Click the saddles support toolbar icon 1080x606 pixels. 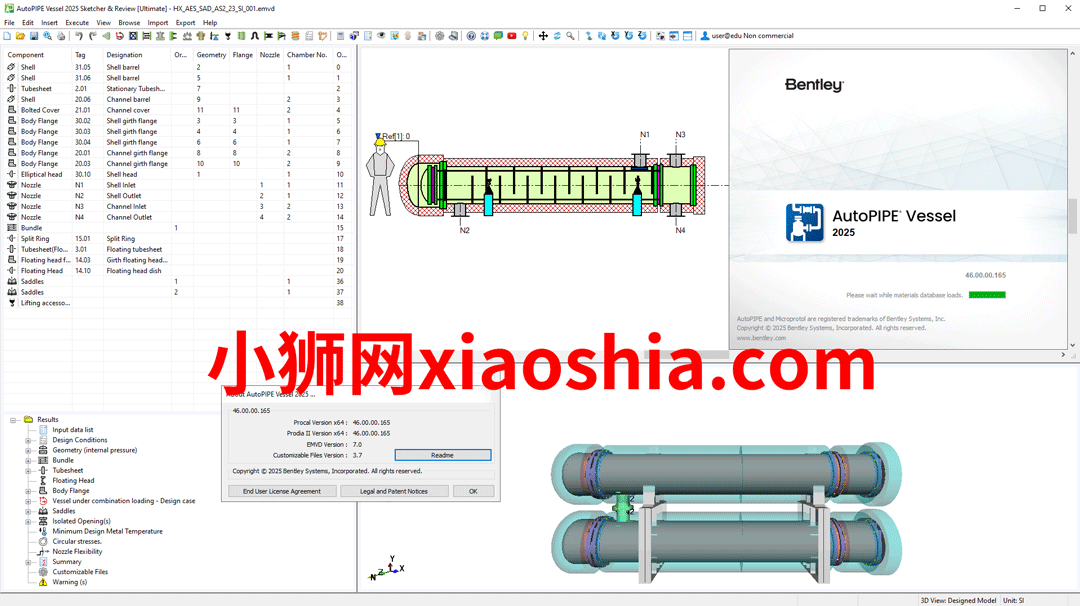(187, 36)
